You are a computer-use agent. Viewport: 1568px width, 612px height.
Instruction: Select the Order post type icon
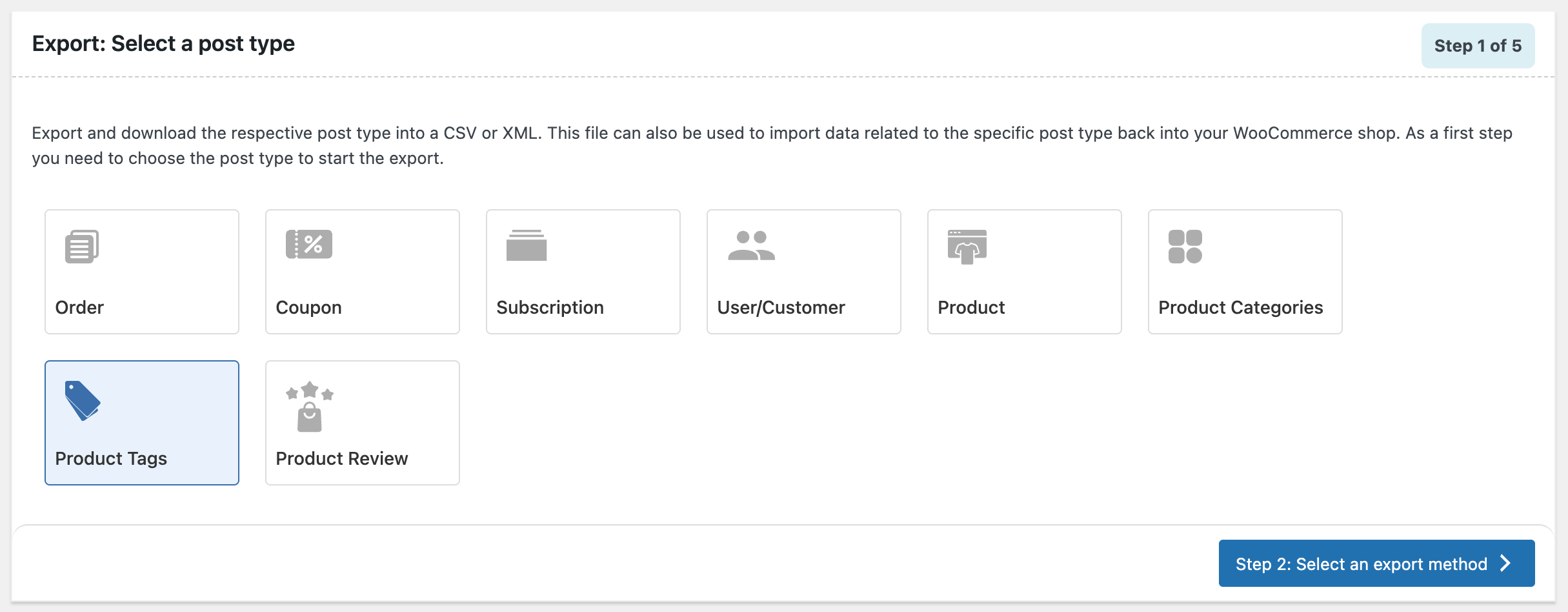(81, 245)
